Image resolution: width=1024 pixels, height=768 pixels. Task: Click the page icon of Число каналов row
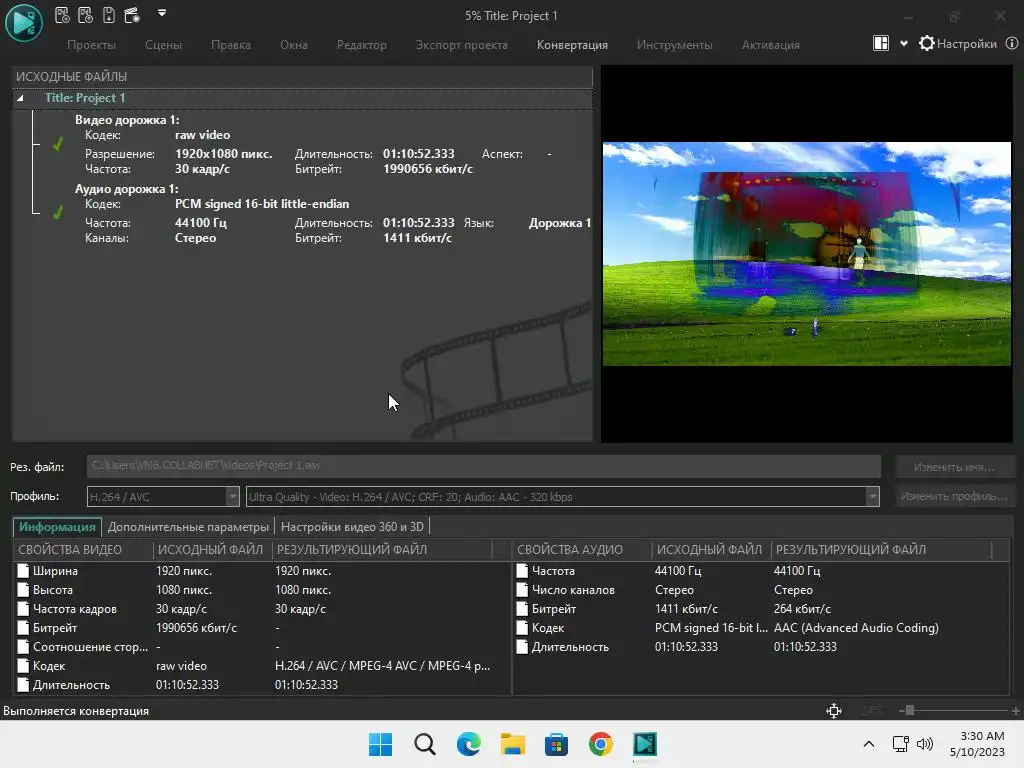click(522, 590)
